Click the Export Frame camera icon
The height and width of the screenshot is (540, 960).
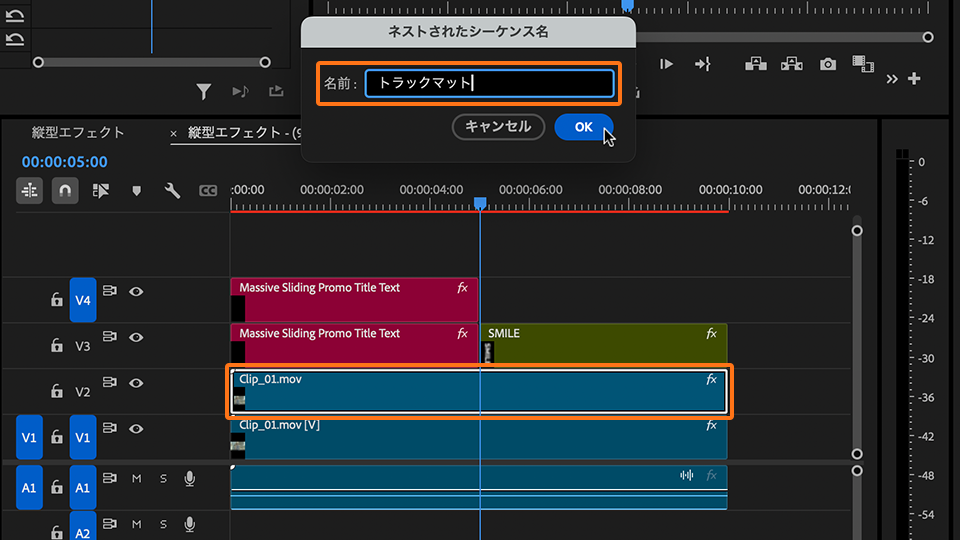[828, 64]
